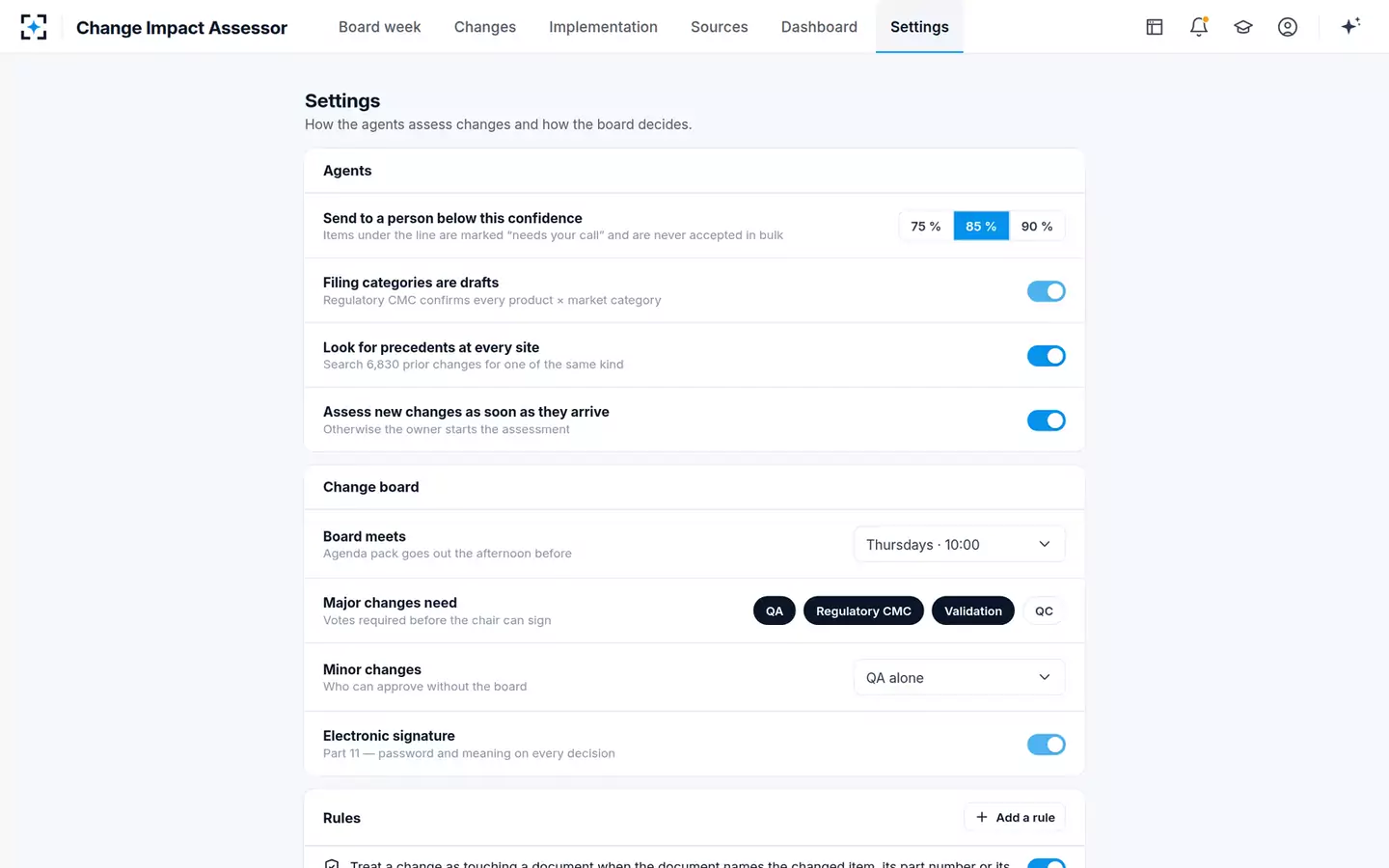Add QC to major change voters

(1044, 610)
